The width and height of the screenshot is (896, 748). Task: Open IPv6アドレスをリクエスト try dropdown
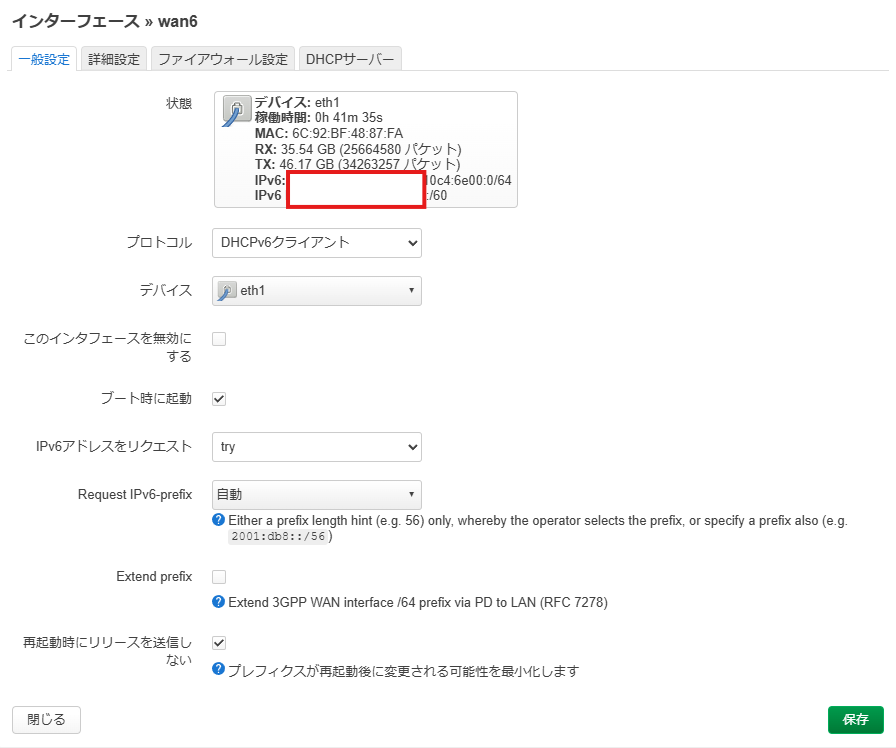point(317,447)
